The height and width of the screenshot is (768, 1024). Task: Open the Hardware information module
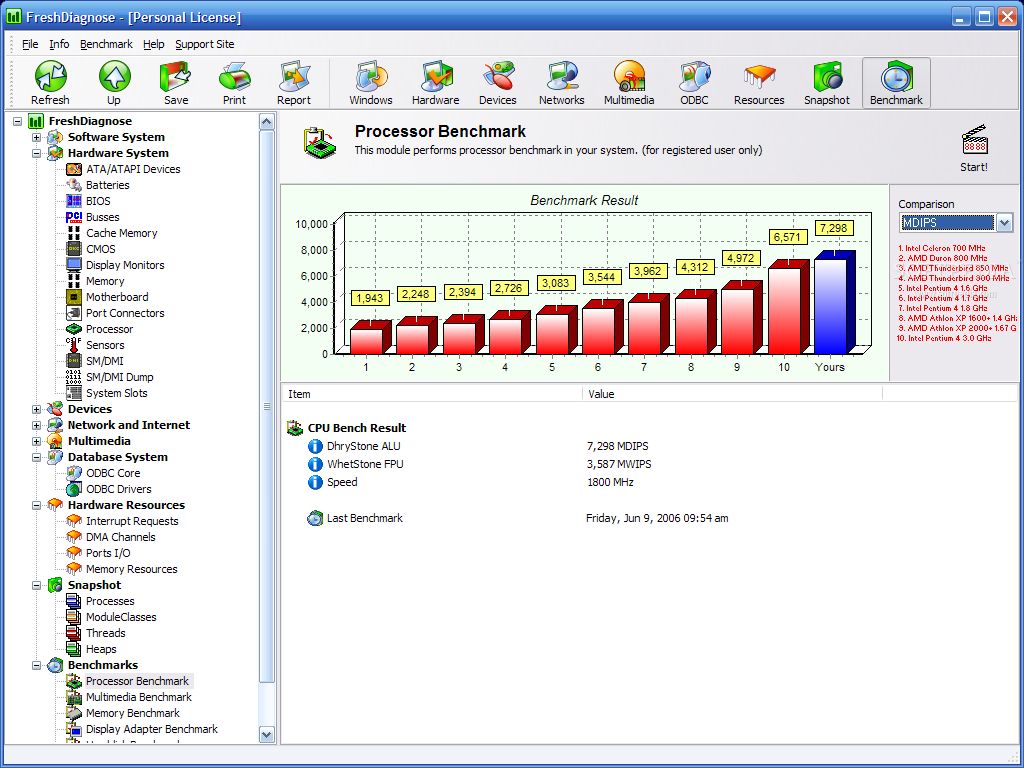(x=435, y=80)
